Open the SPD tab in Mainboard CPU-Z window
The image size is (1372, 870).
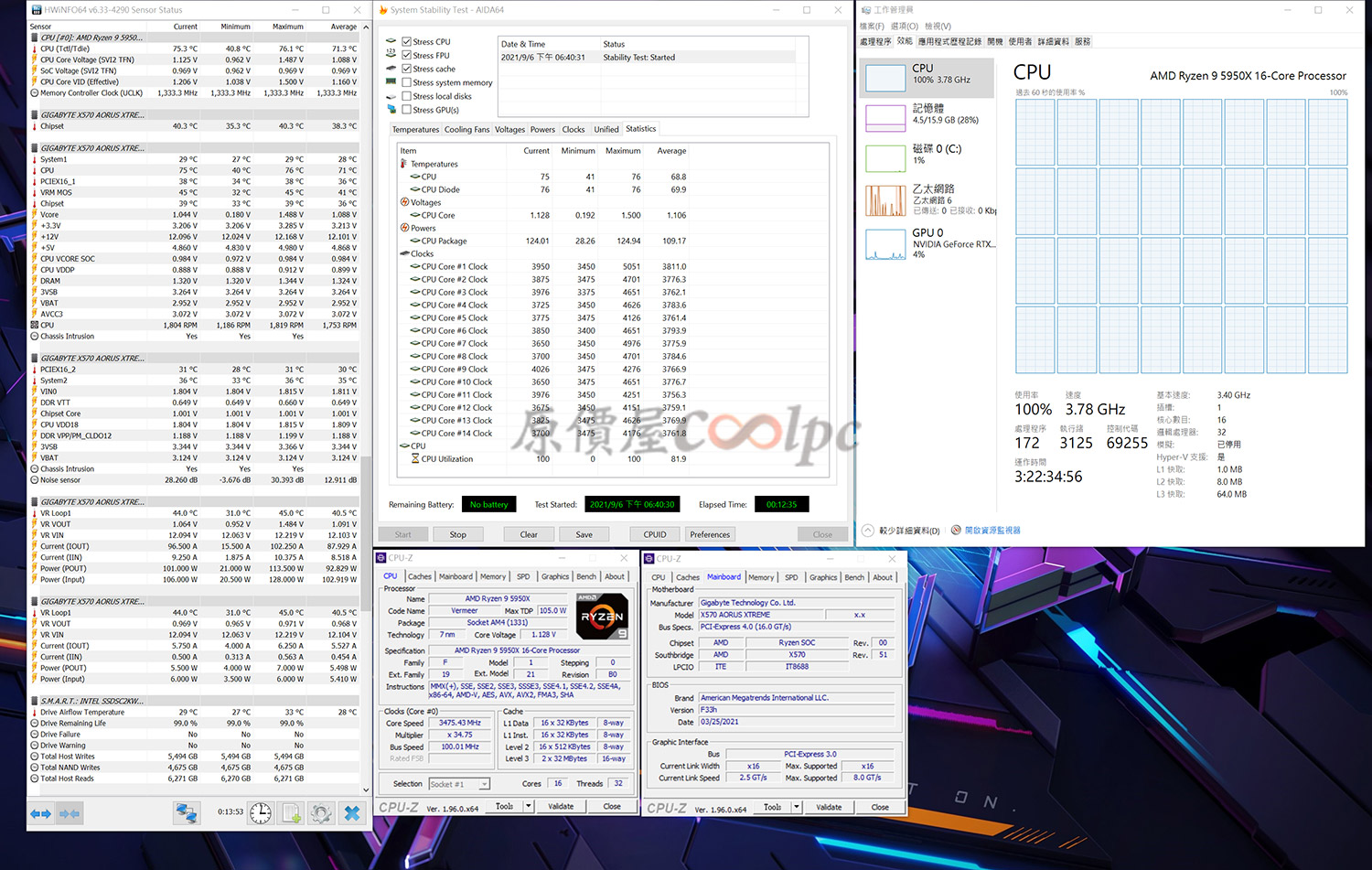[x=791, y=577]
